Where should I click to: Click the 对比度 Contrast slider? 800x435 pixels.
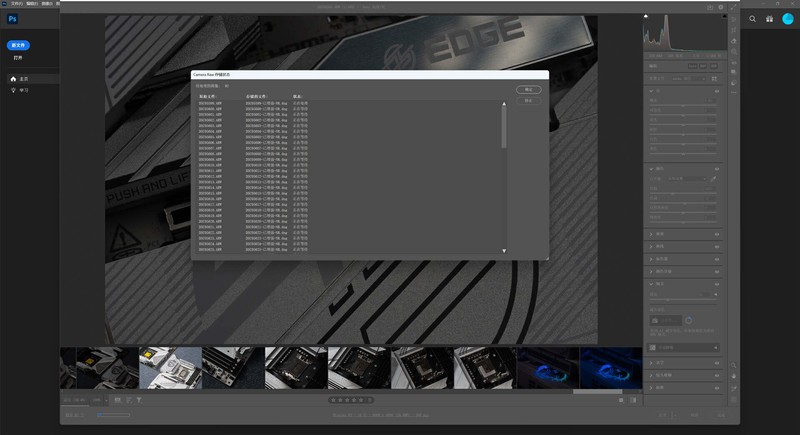(x=683, y=115)
